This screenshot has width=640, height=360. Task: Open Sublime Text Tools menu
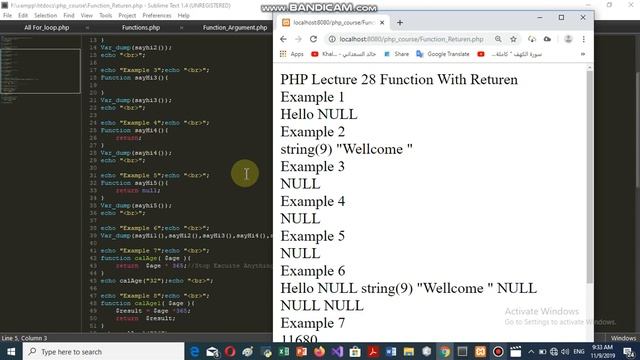tap(105, 16)
